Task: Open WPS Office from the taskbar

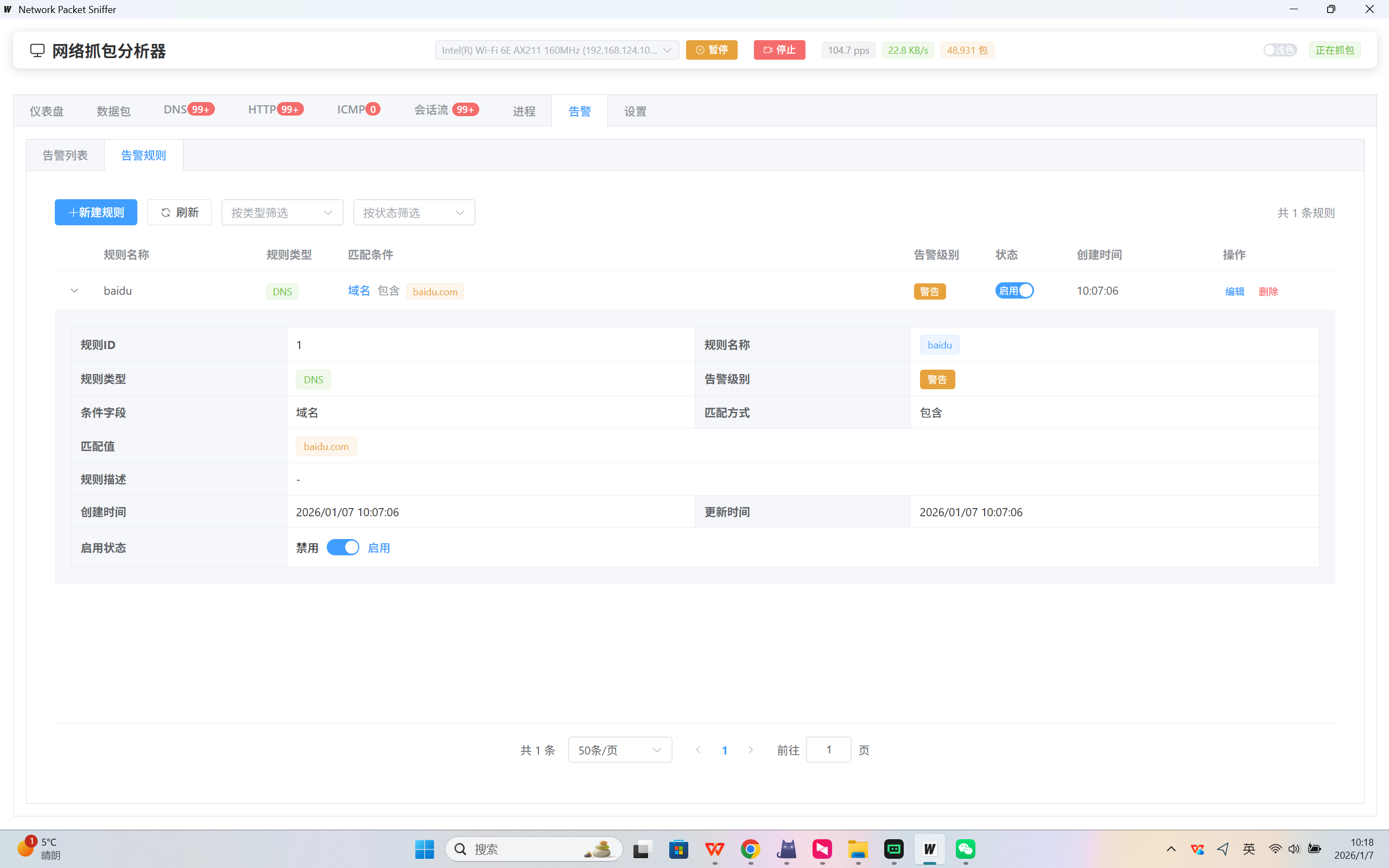Action: click(x=715, y=849)
